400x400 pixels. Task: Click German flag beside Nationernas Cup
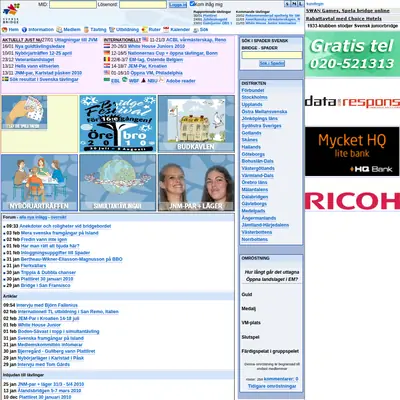click(x=107, y=53)
